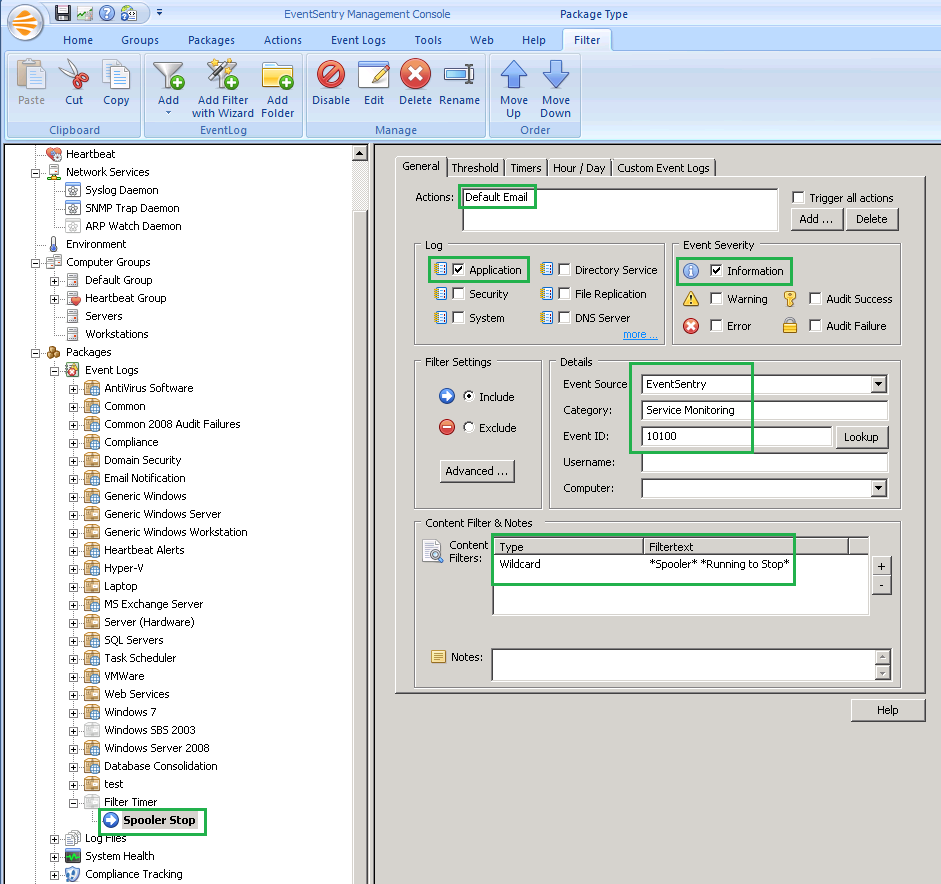Switch to the Threshold tab
Screen dimensions: 941x884
coord(475,168)
